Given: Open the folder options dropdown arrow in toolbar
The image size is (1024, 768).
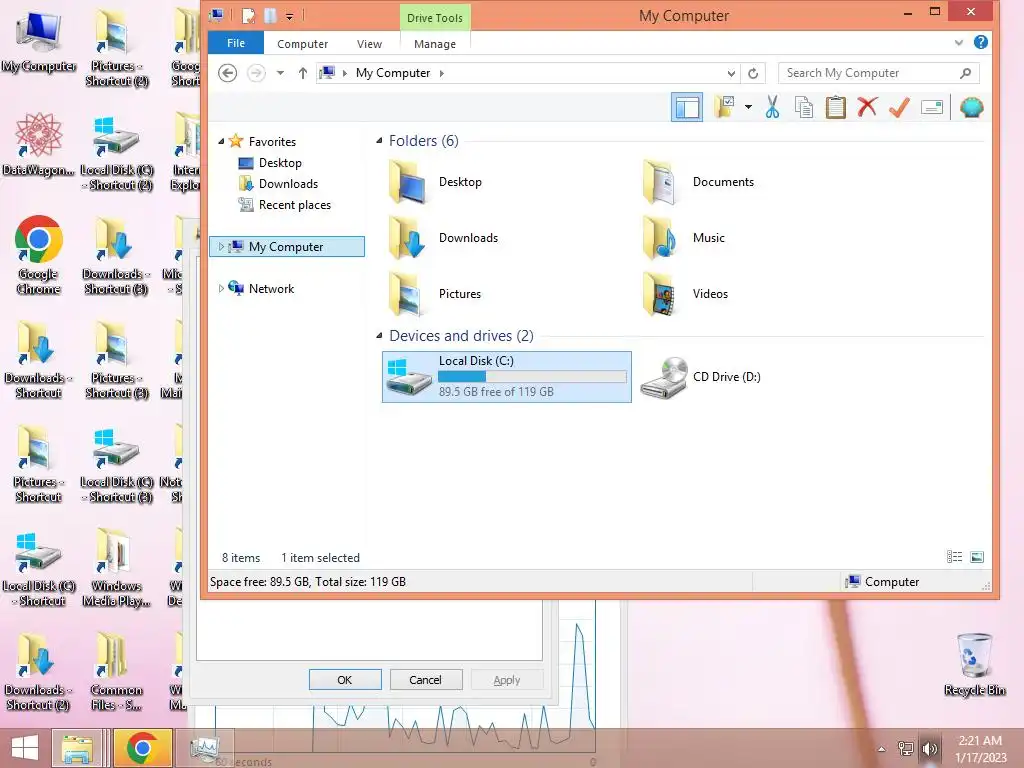Looking at the screenshot, I should (748, 107).
